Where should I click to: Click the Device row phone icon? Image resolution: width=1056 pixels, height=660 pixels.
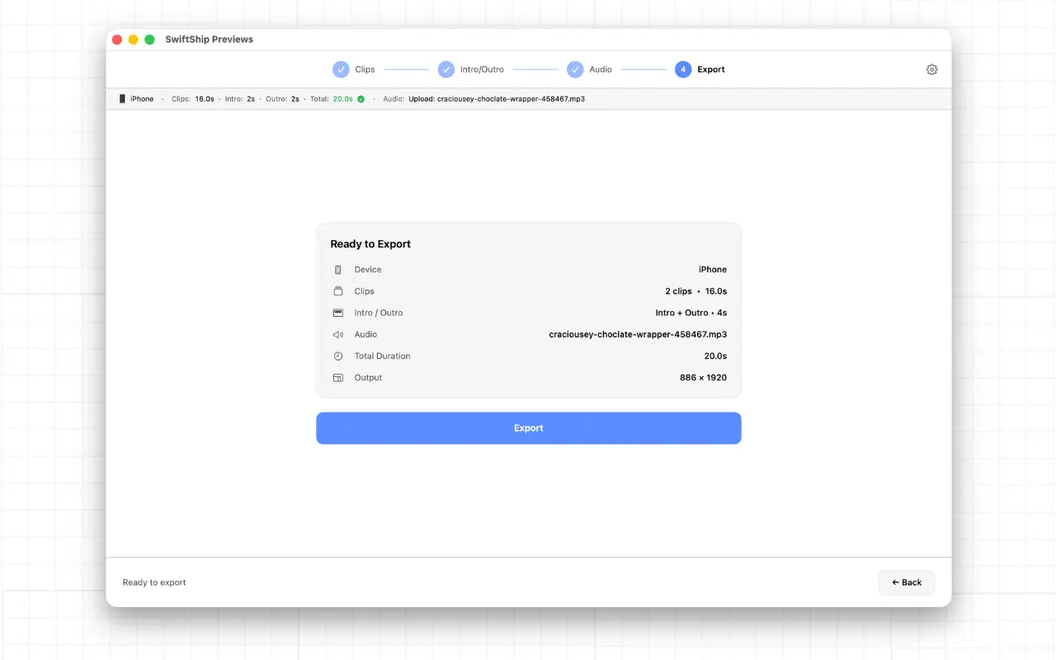point(338,269)
